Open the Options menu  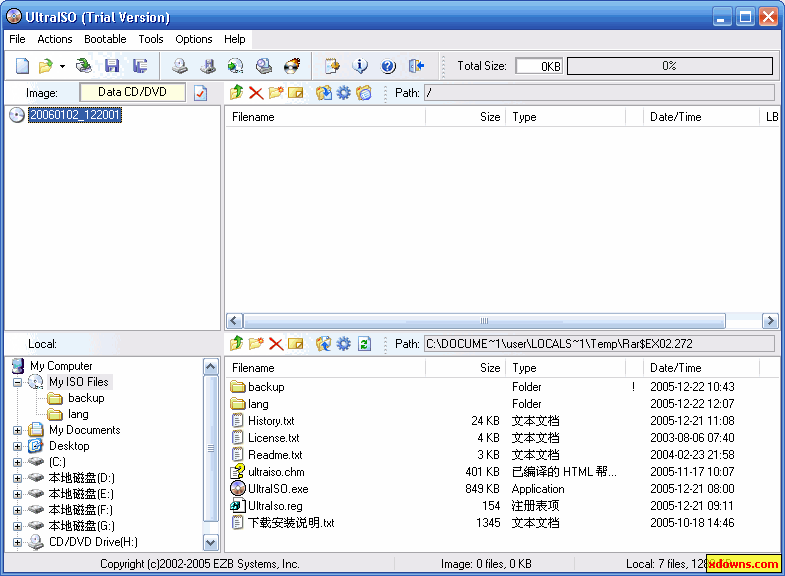tap(194, 39)
